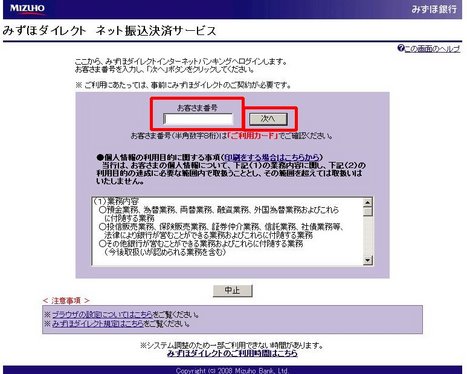Image resolution: width=467 pixels, height=374 pixels.
Task: Click the scroll down arrow of terms box
Action: 368,260
